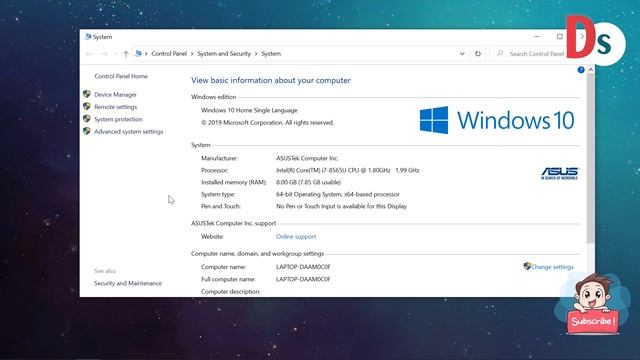Open Remote settings link

pyautogui.click(x=116, y=107)
